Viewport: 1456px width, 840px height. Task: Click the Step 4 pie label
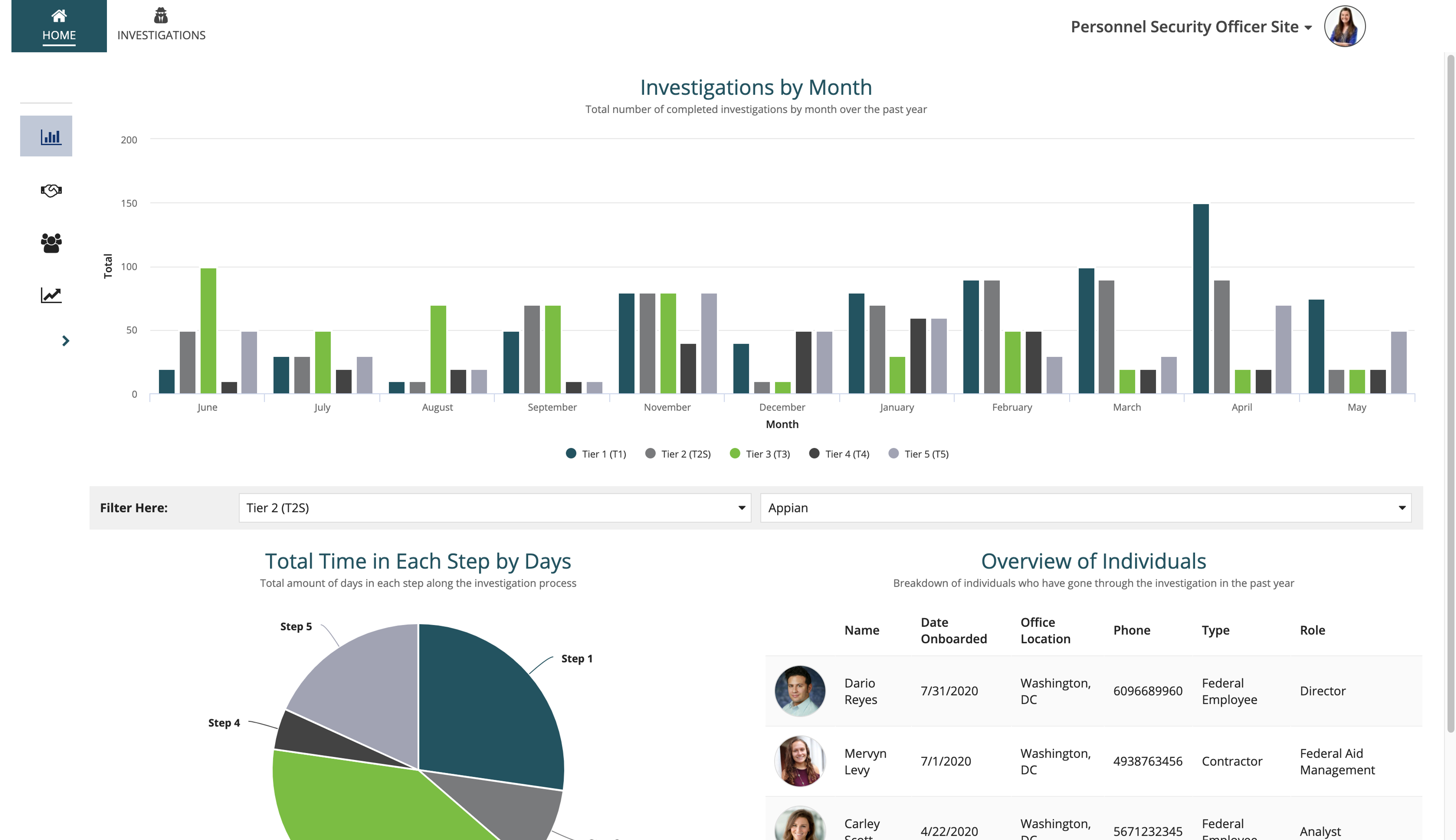[x=224, y=722]
